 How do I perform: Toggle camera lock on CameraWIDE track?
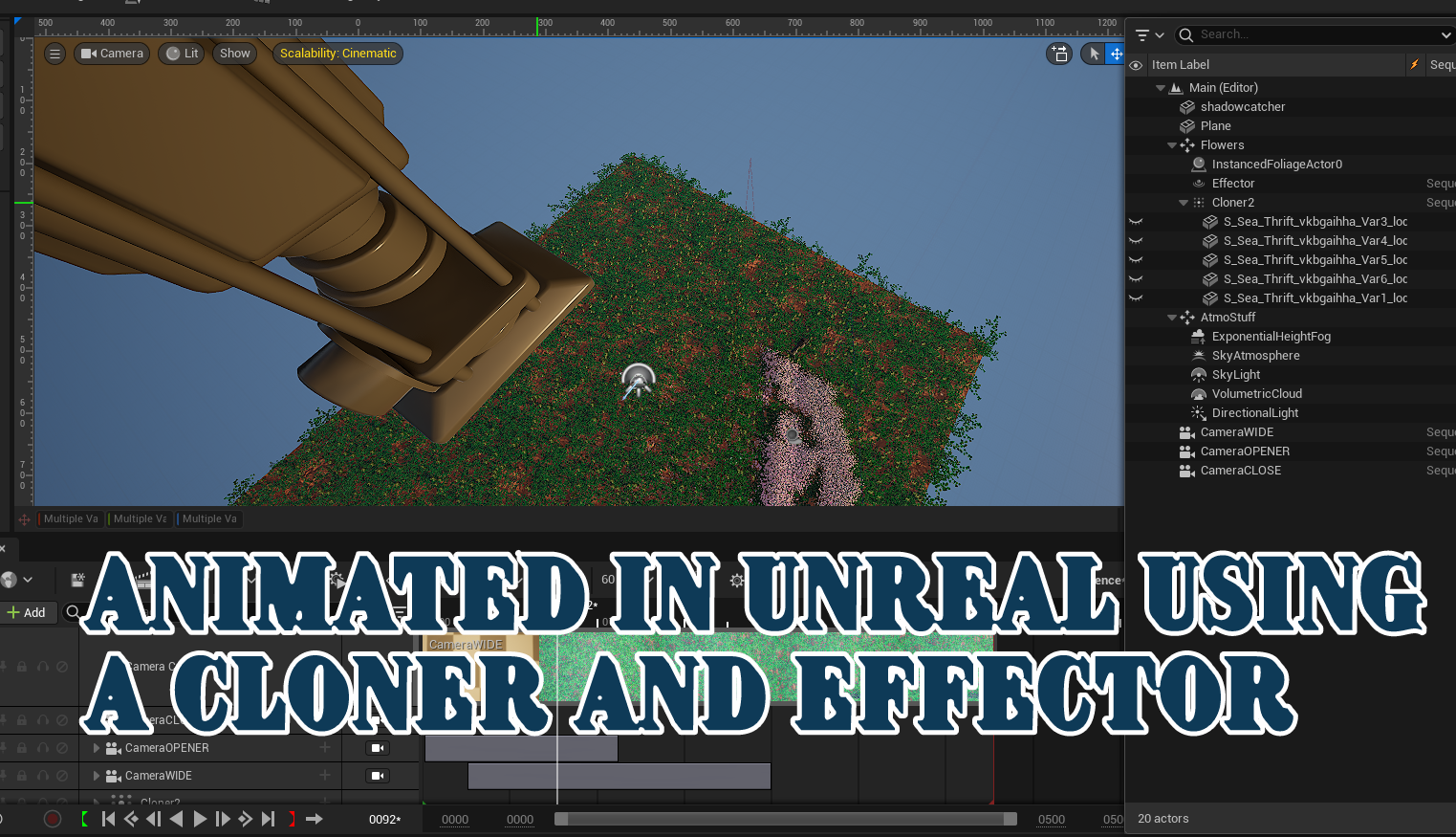click(x=378, y=776)
